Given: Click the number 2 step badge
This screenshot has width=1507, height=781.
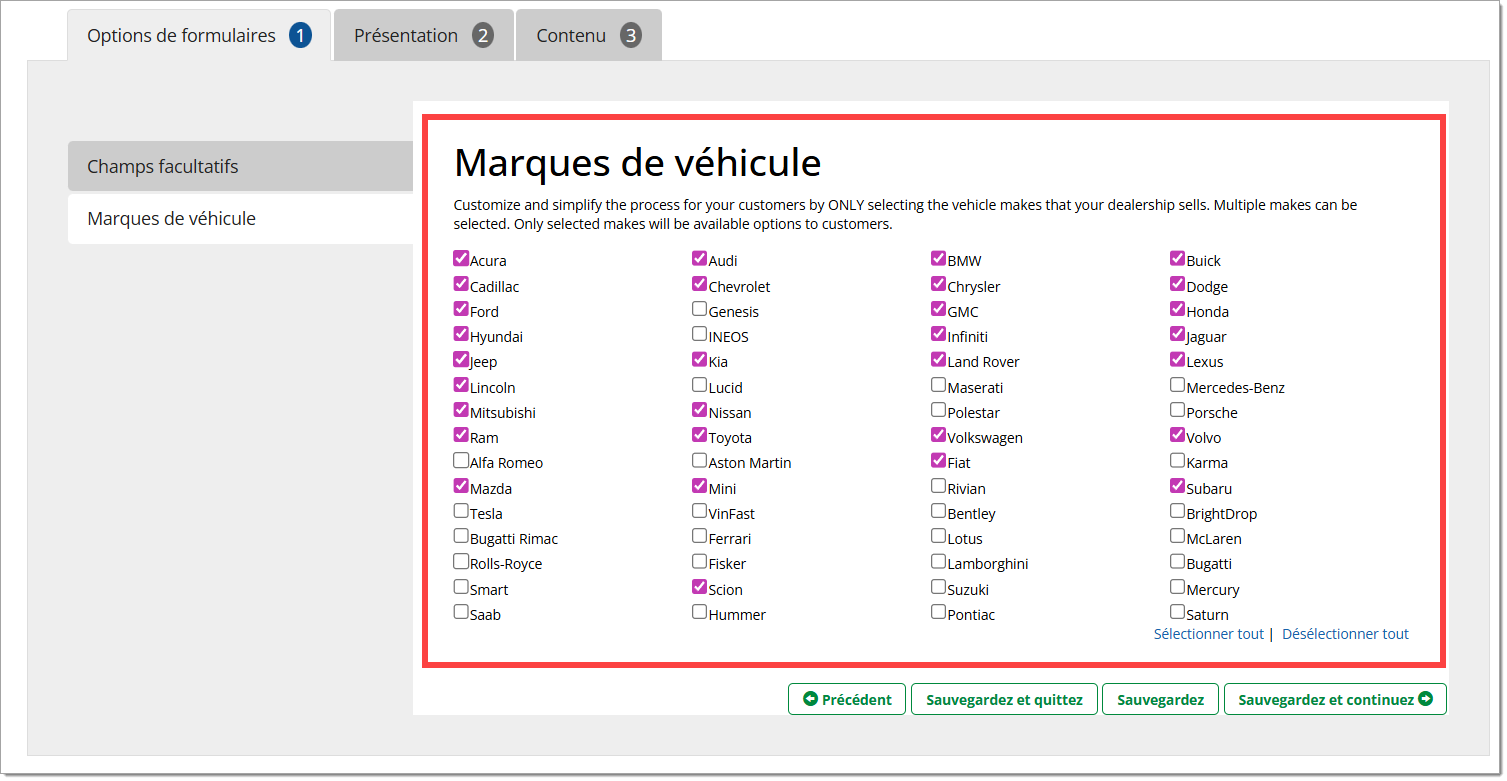Looking at the screenshot, I should [x=483, y=36].
